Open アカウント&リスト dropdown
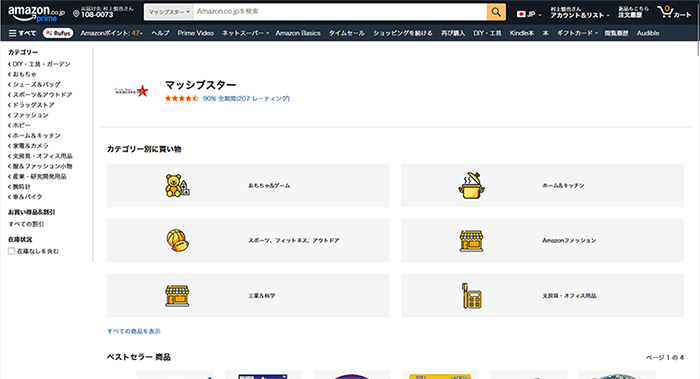The height and width of the screenshot is (379, 700). (x=579, y=12)
